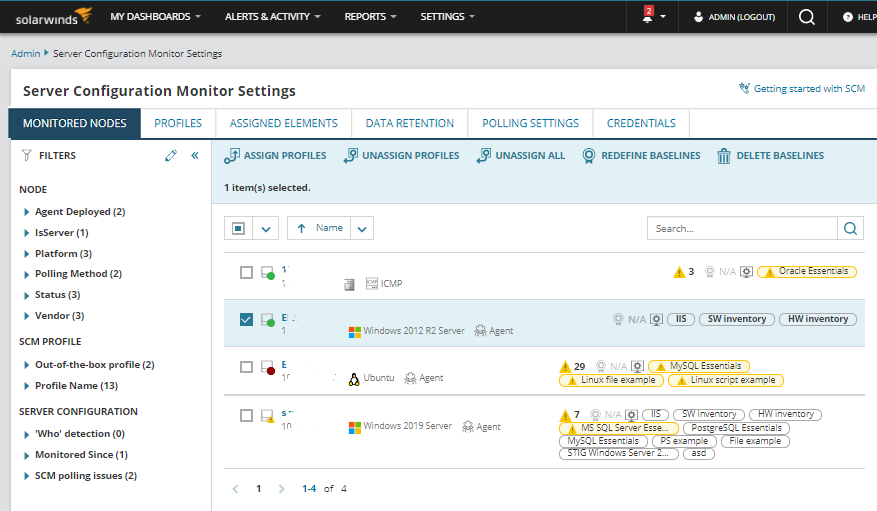The width and height of the screenshot is (877, 511).
Task: Expand the Profile Name filter group
Action: tap(27, 386)
